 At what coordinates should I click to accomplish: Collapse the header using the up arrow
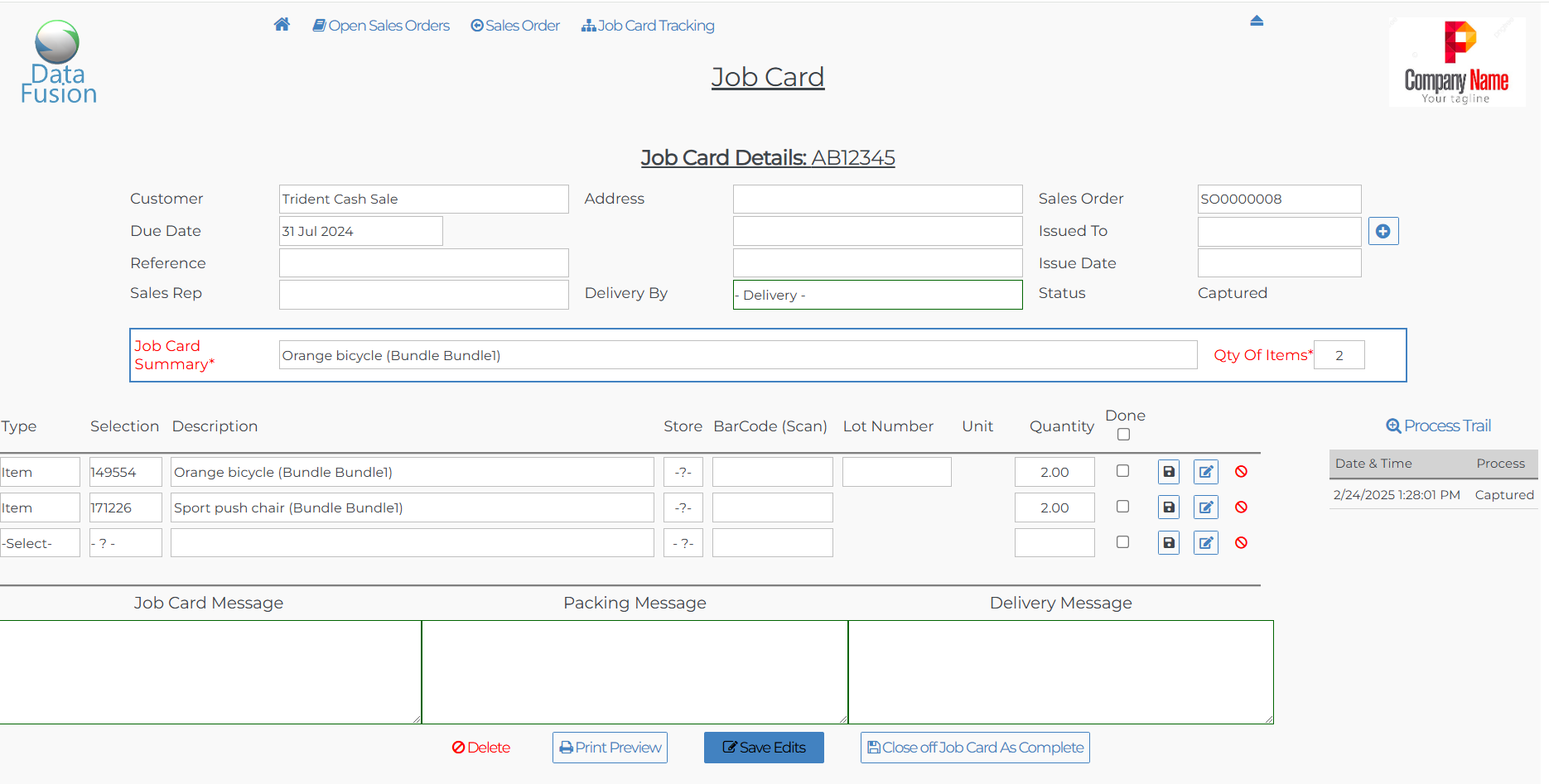click(1257, 21)
